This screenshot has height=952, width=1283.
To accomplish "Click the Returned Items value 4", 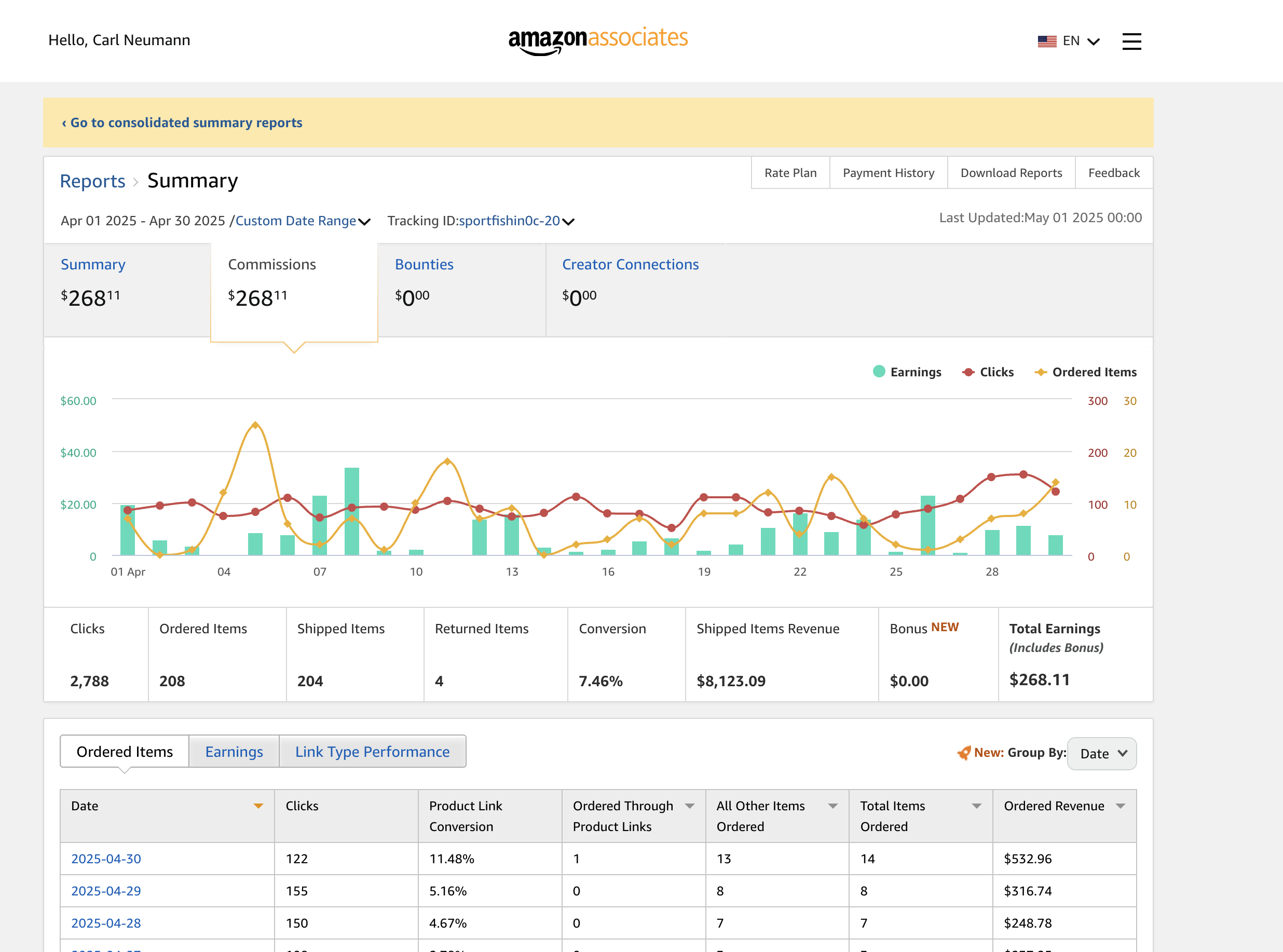I will click(439, 681).
